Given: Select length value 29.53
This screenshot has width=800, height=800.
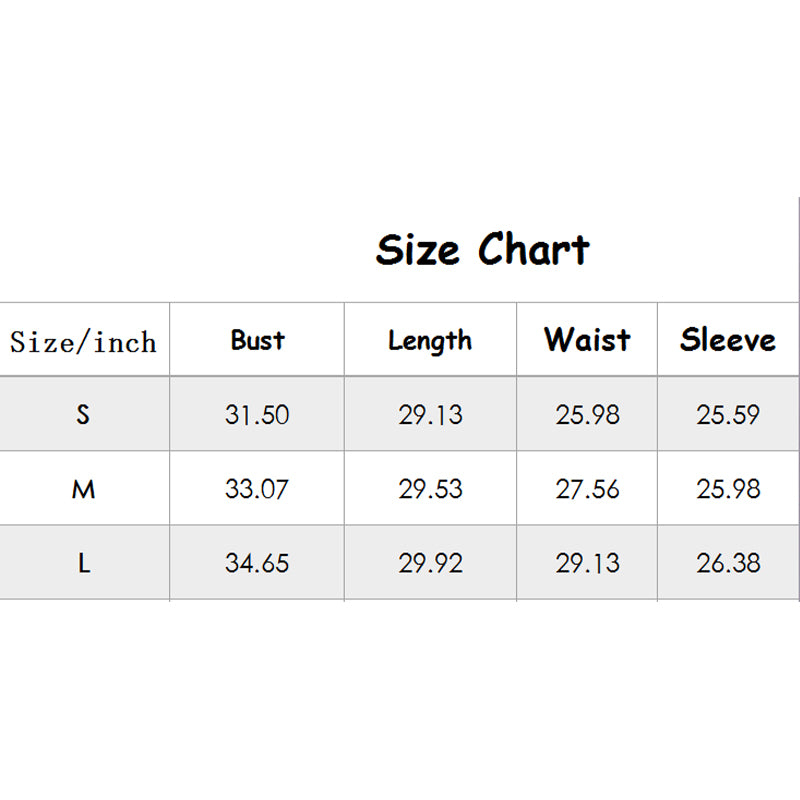Looking at the screenshot, I should pyautogui.click(x=430, y=489).
